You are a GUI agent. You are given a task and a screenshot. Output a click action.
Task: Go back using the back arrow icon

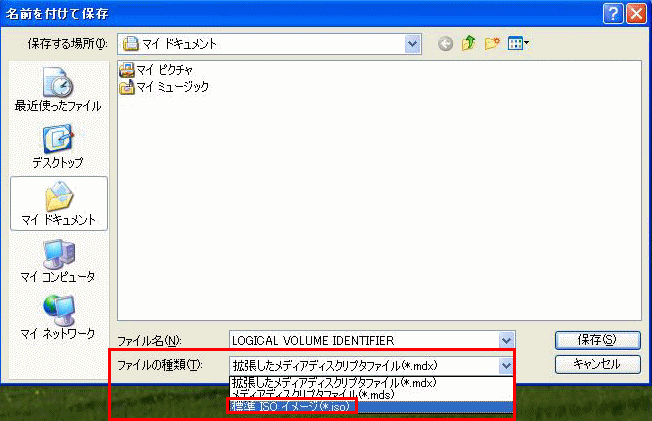coord(445,43)
